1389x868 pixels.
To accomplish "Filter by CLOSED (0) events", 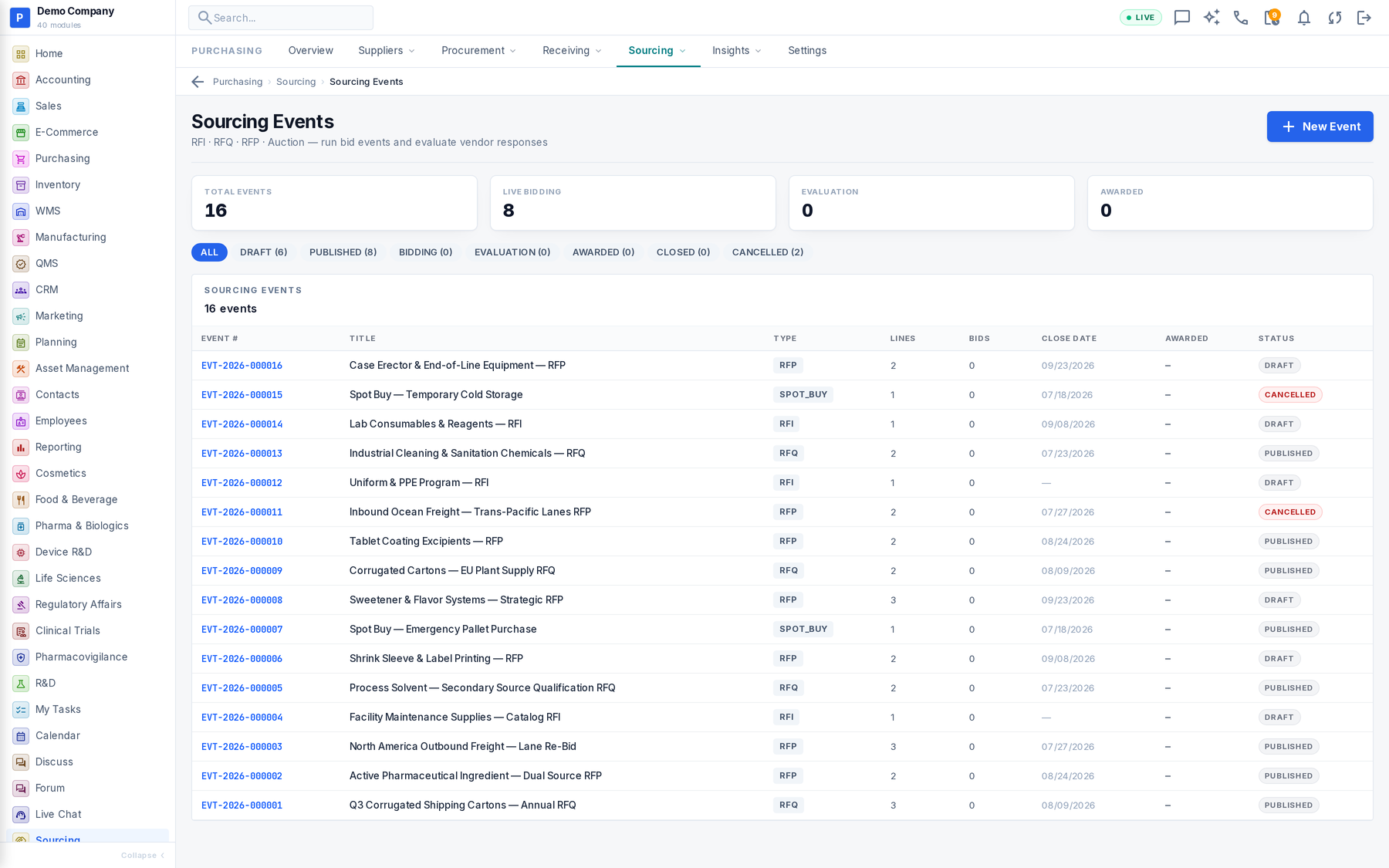I will [x=683, y=252].
